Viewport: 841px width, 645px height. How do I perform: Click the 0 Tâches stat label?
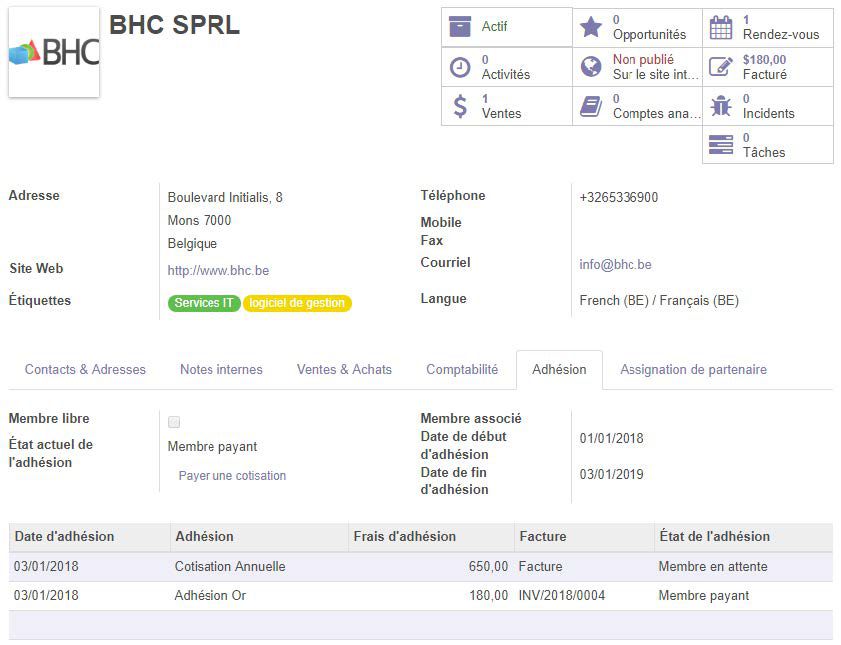764,145
